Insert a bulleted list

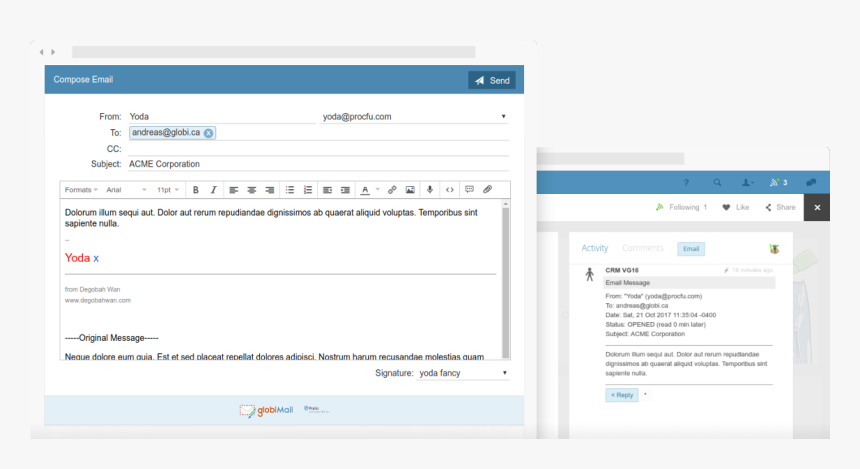[290, 190]
